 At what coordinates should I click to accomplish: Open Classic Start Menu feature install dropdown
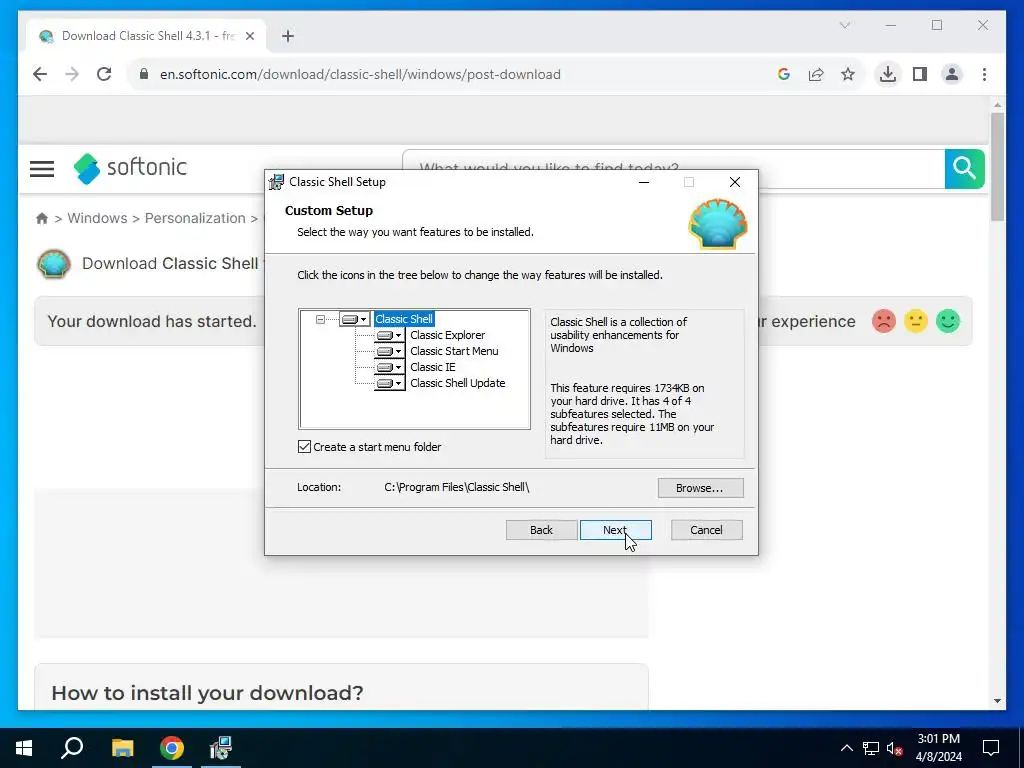pyautogui.click(x=389, y=351)
